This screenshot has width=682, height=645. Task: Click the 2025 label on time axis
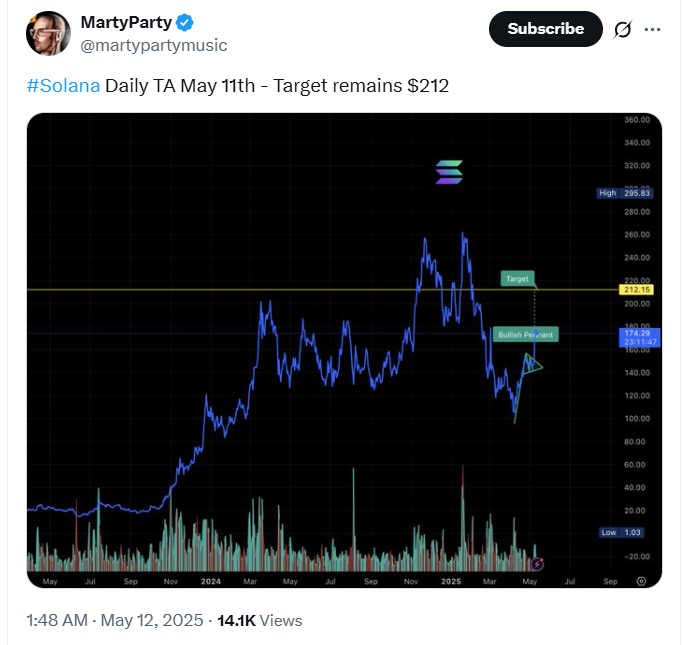(451, 582)
